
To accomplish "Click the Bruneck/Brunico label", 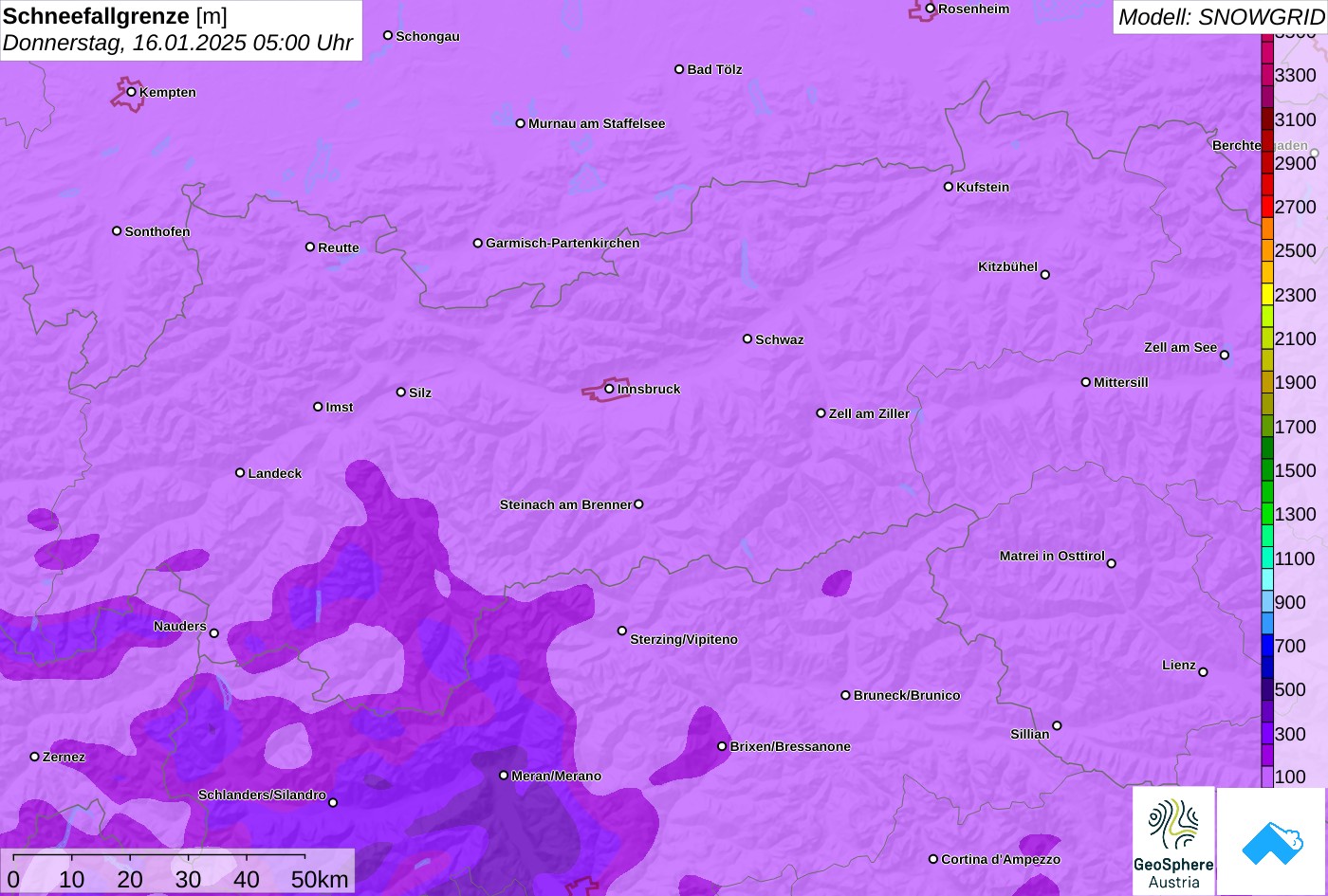I will (x=907, y=696).
